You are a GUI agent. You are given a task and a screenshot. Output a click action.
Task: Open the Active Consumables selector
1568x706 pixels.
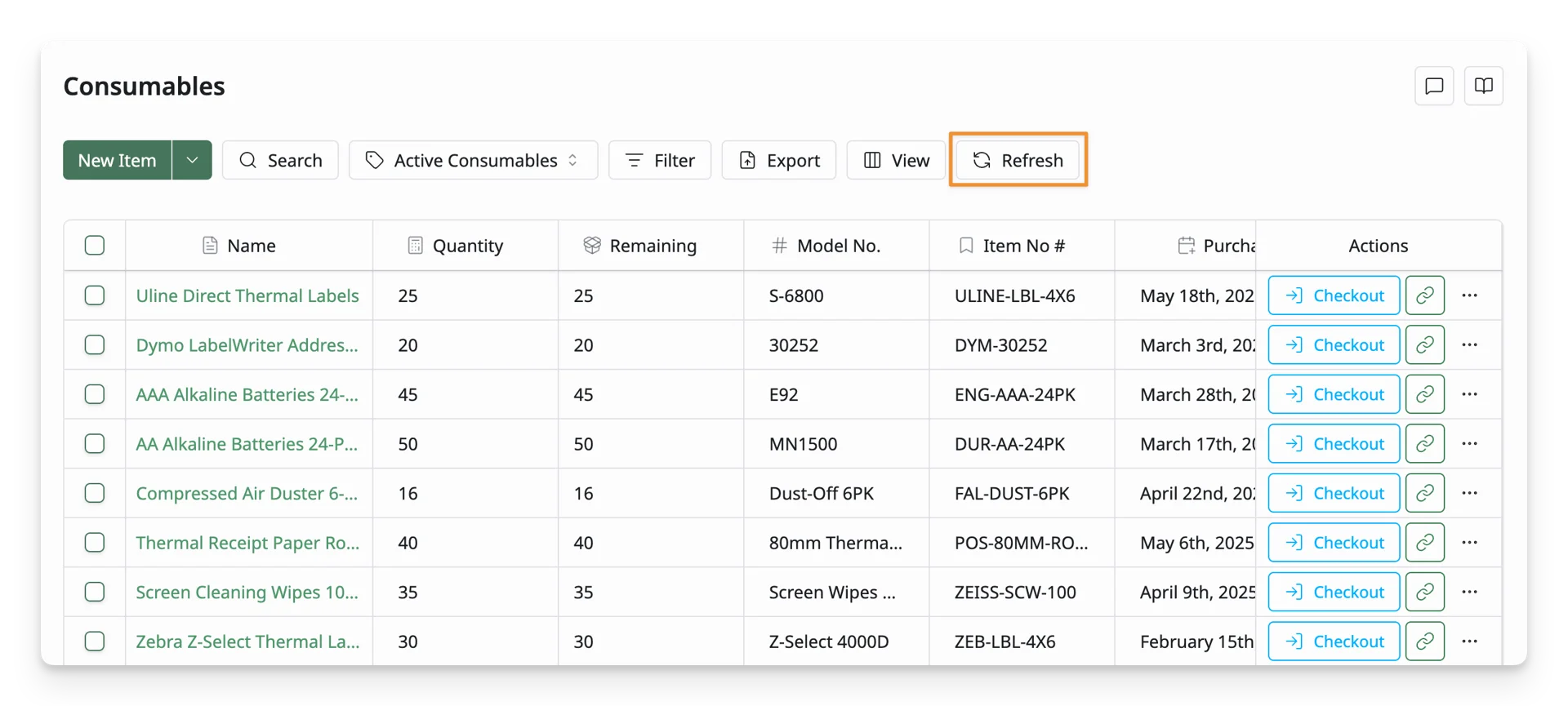[473, 160]
